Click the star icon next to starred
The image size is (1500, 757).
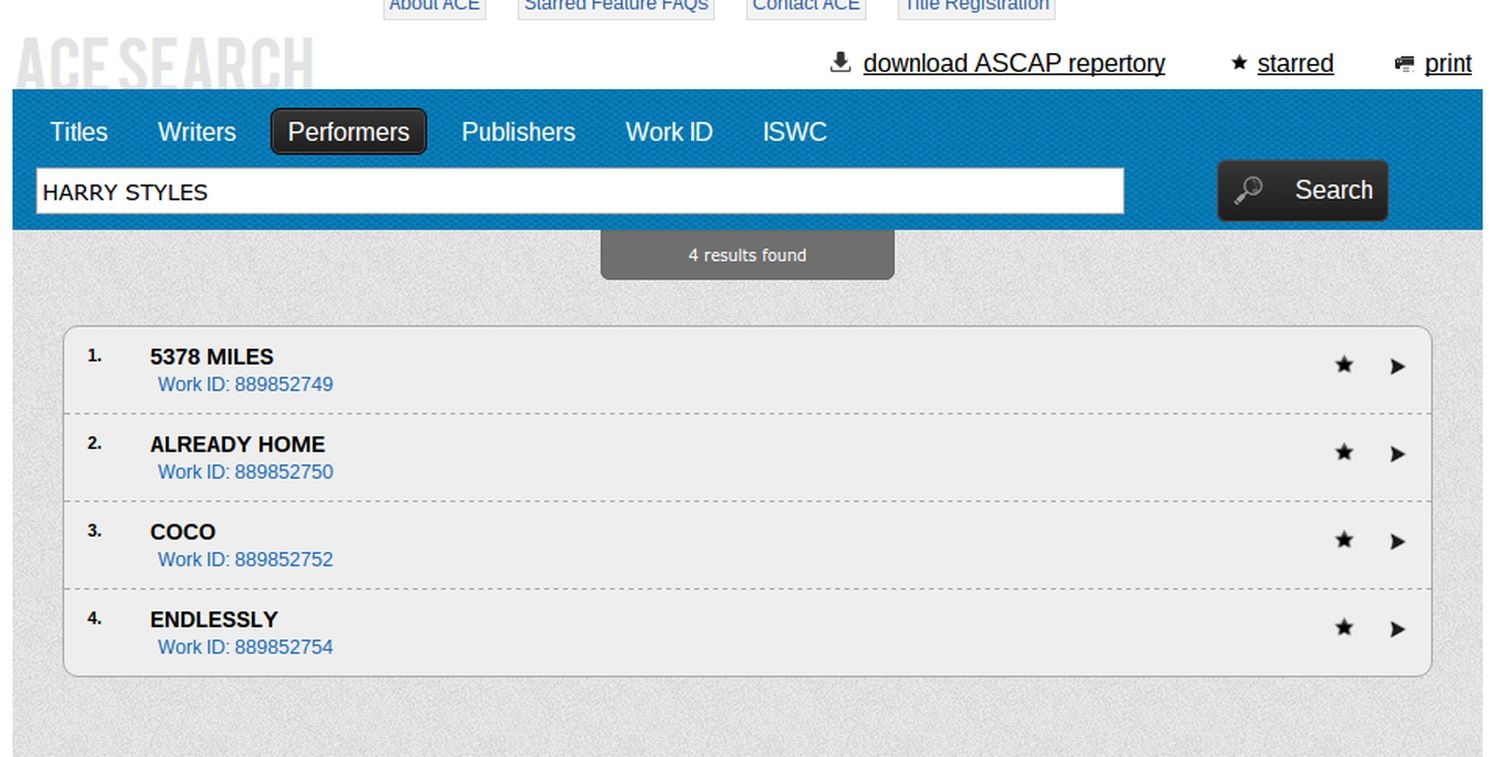[x=1239, y=63]
